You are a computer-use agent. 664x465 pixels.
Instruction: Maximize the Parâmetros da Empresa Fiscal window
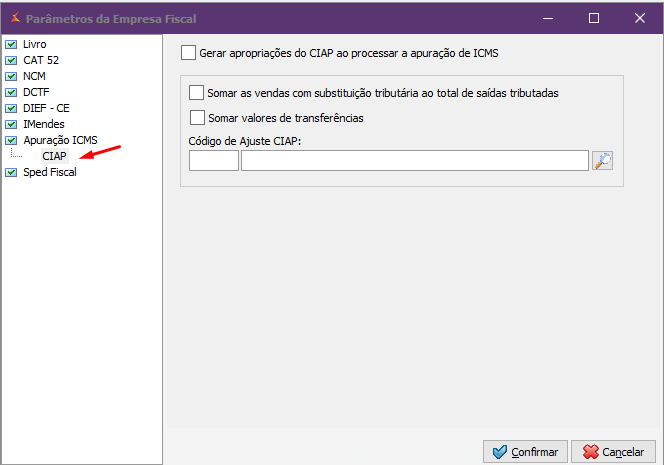pyautogui.click(x=594, y=18)
